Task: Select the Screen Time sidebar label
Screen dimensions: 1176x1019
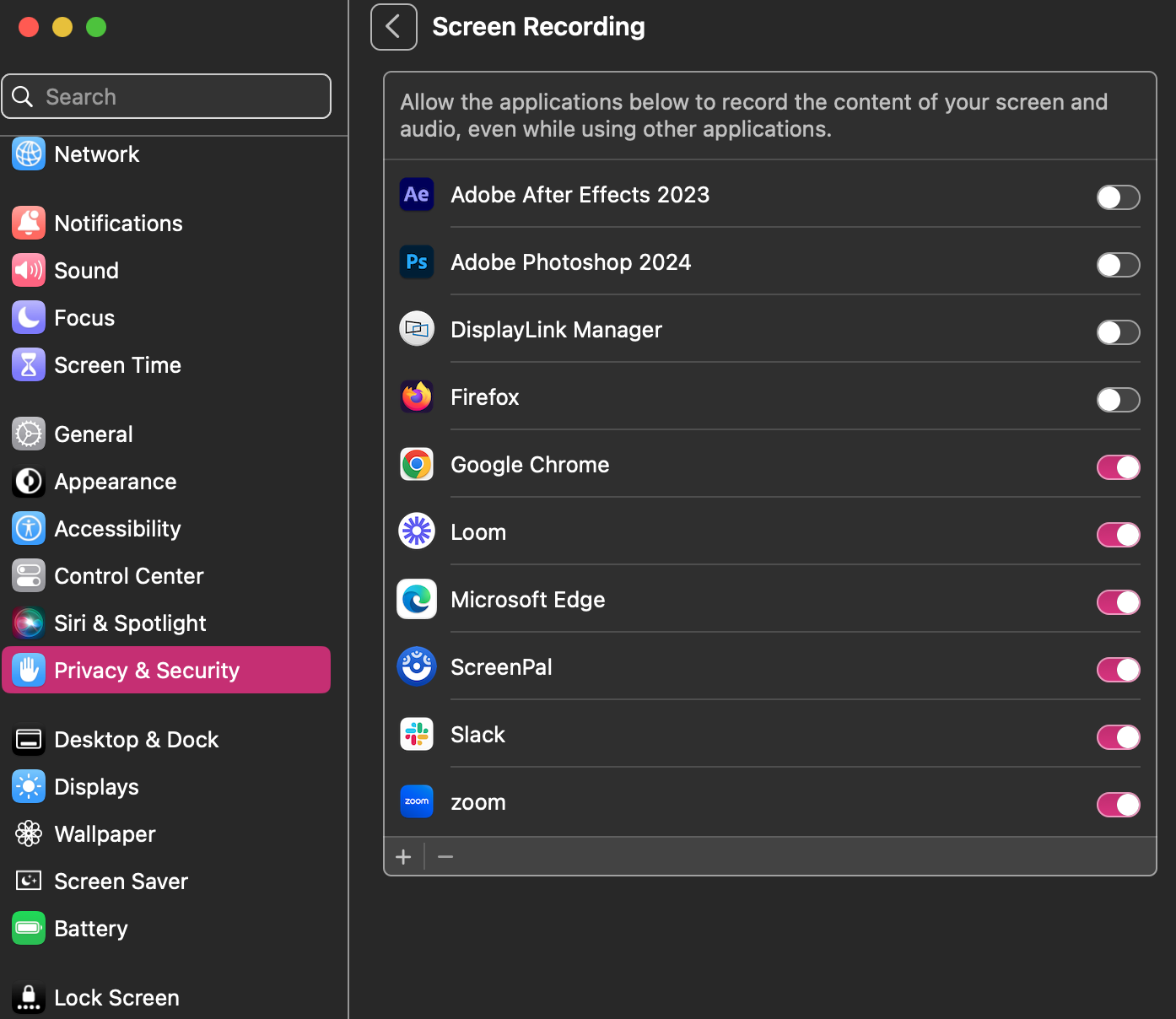Action: coord(118,364)
